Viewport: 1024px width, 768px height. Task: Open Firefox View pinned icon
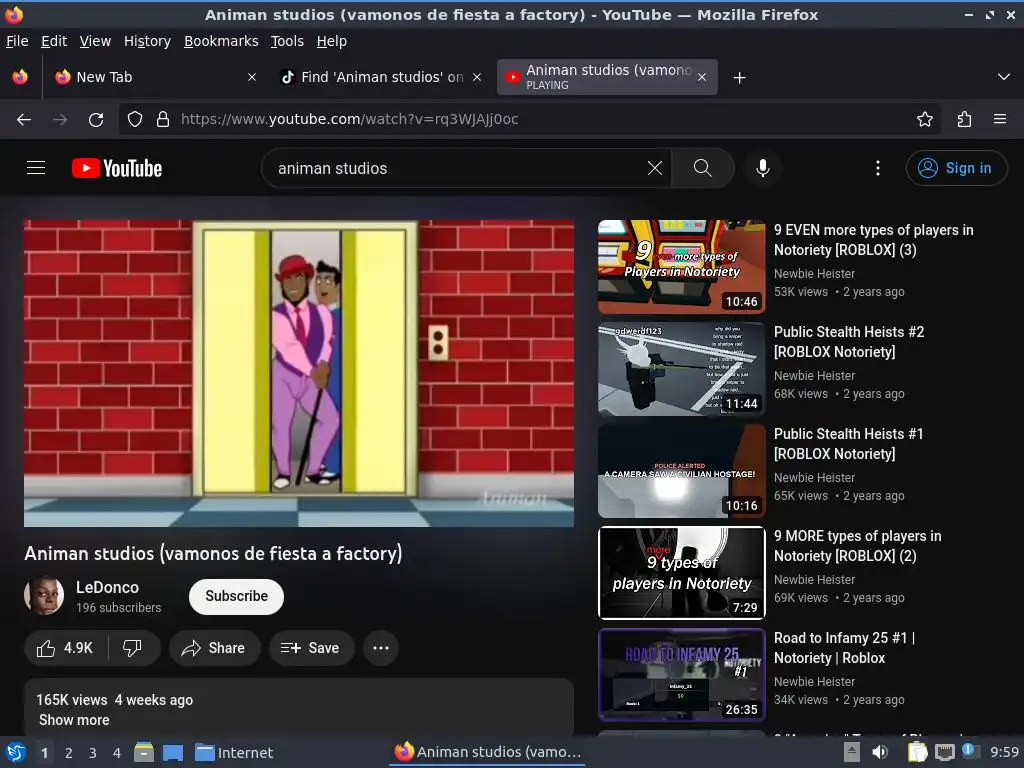pyautogui.click(x=20, y=77)
